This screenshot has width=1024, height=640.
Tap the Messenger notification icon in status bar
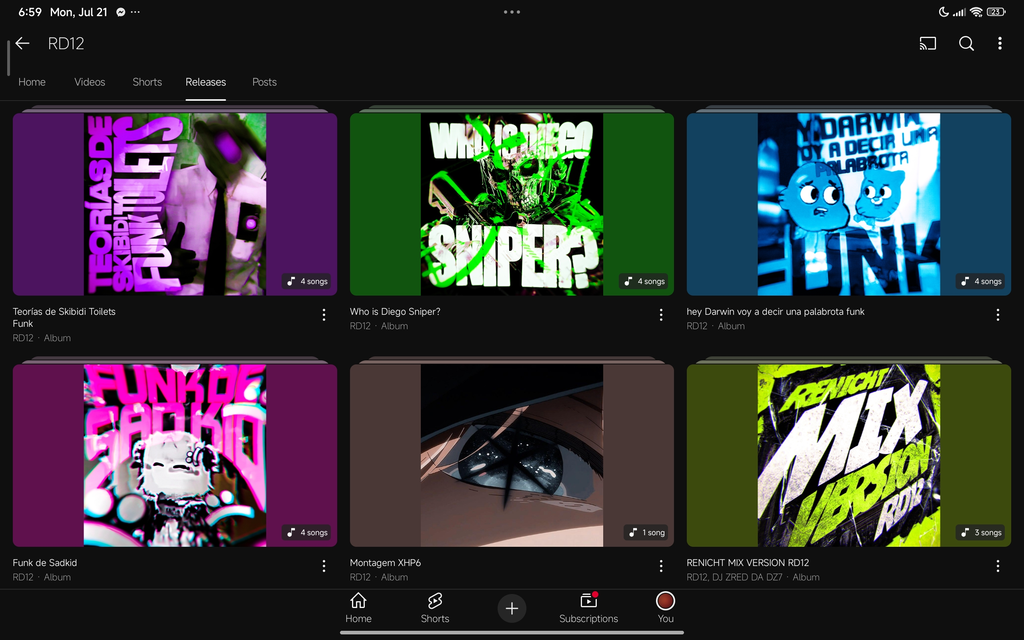pos(121,12)
